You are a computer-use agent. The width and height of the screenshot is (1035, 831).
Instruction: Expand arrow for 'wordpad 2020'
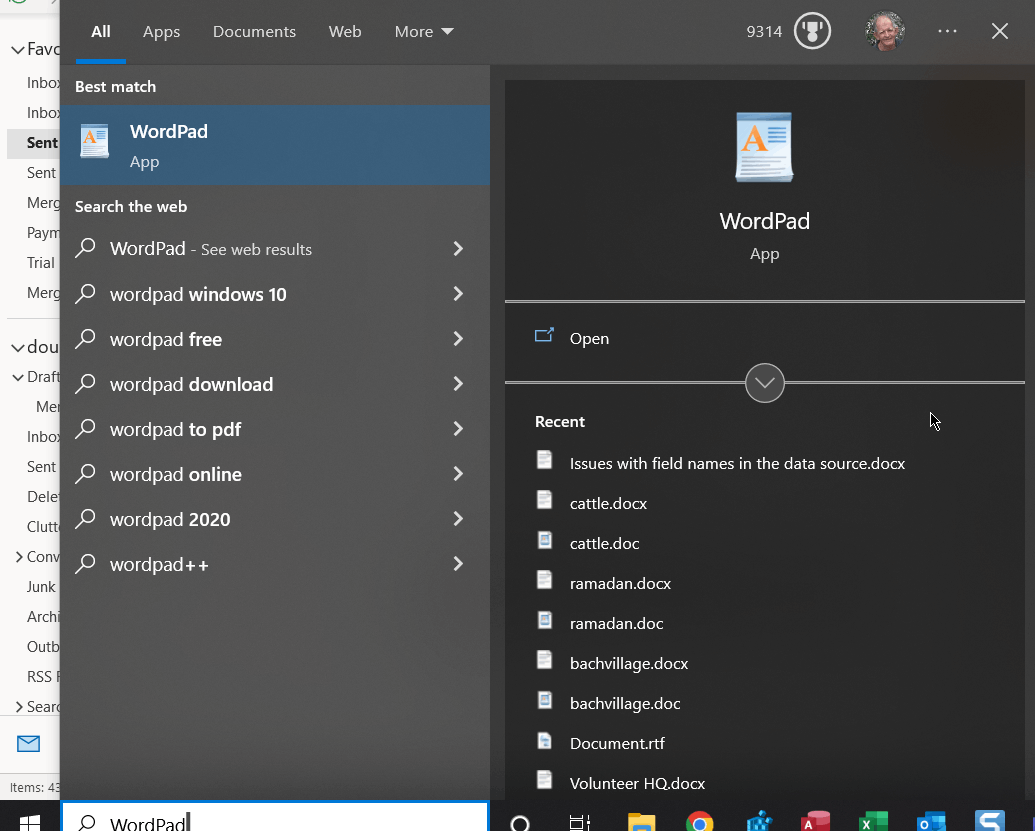click(x=458, y=519)
